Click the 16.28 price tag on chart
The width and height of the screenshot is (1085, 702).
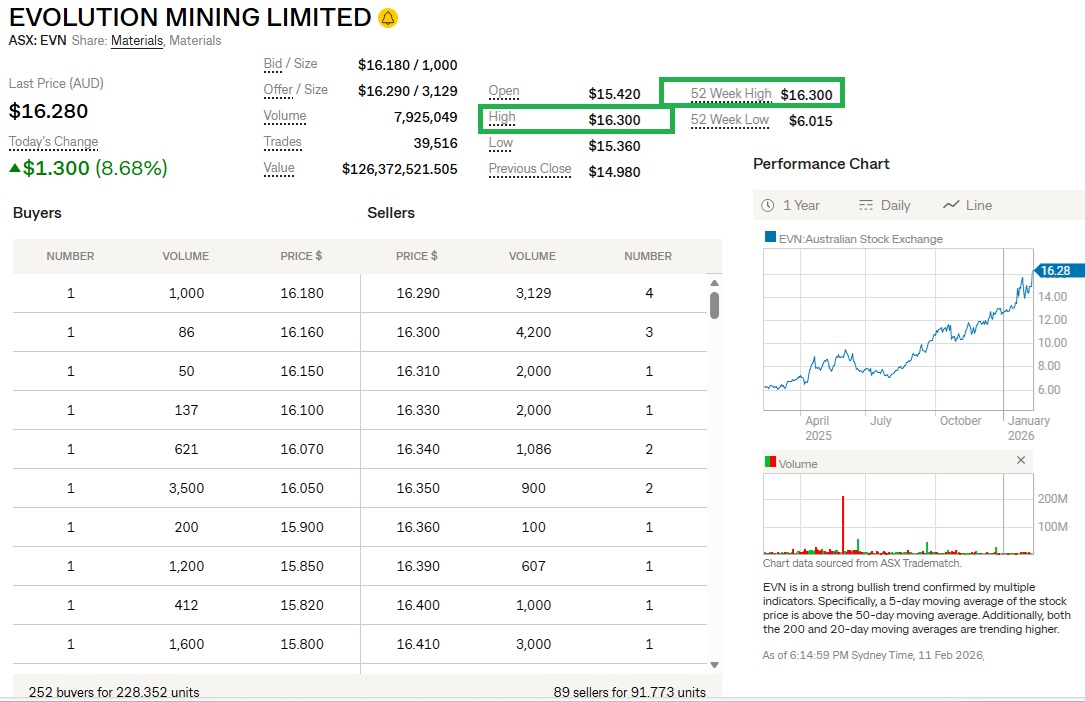pyautogui.click(x=1054, y=271)
